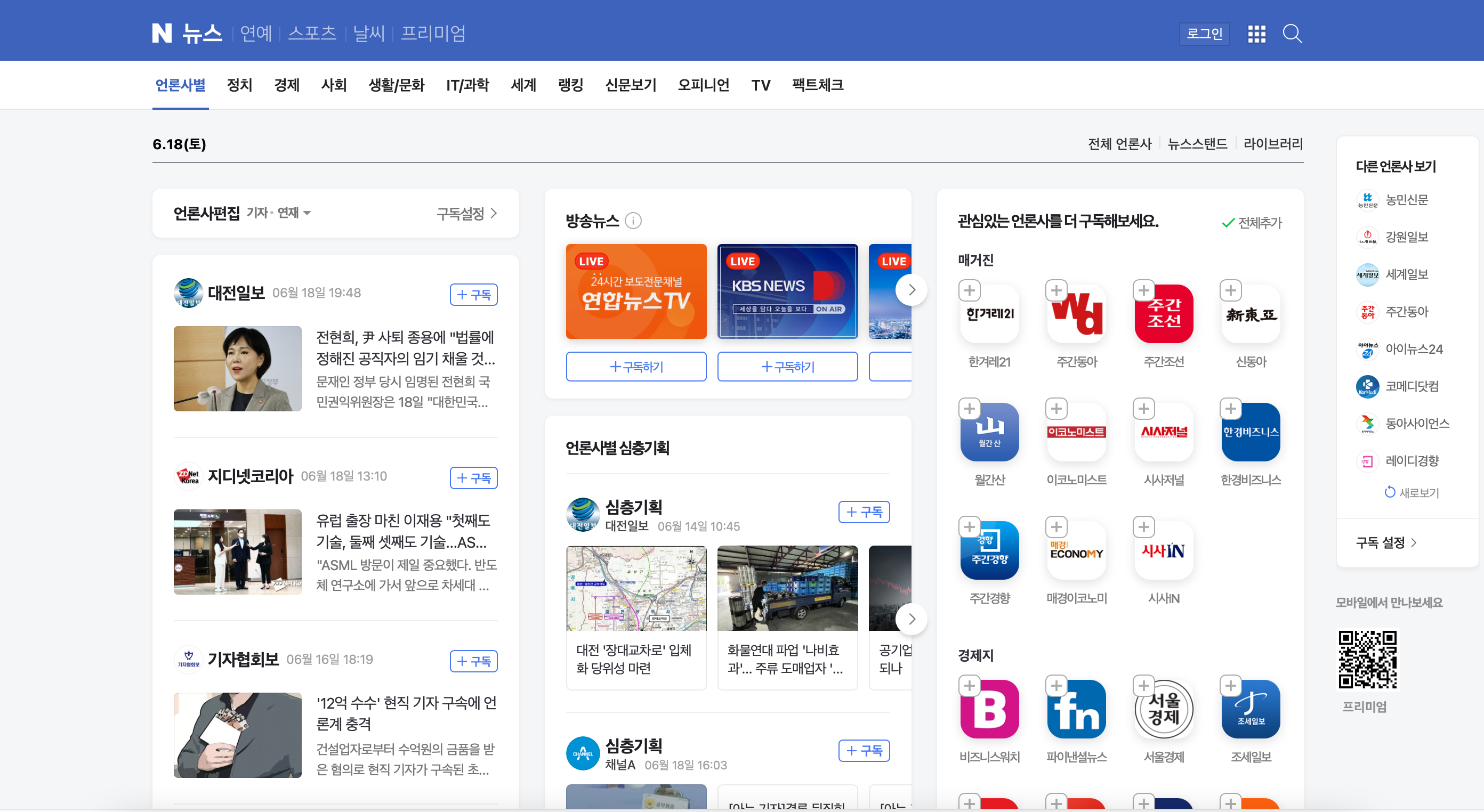
Task: Open the 라이브러리 link
Action: [1272, 144]
